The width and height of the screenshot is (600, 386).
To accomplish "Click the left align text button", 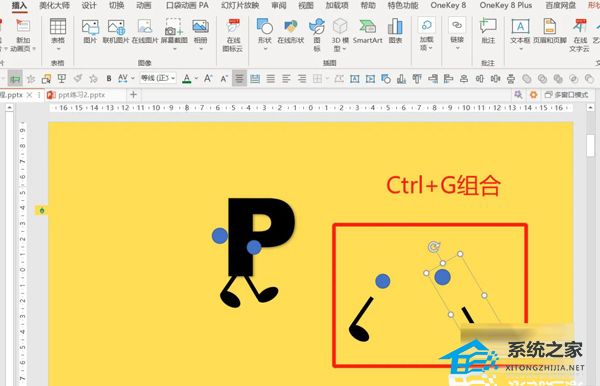I will [286, 79].
